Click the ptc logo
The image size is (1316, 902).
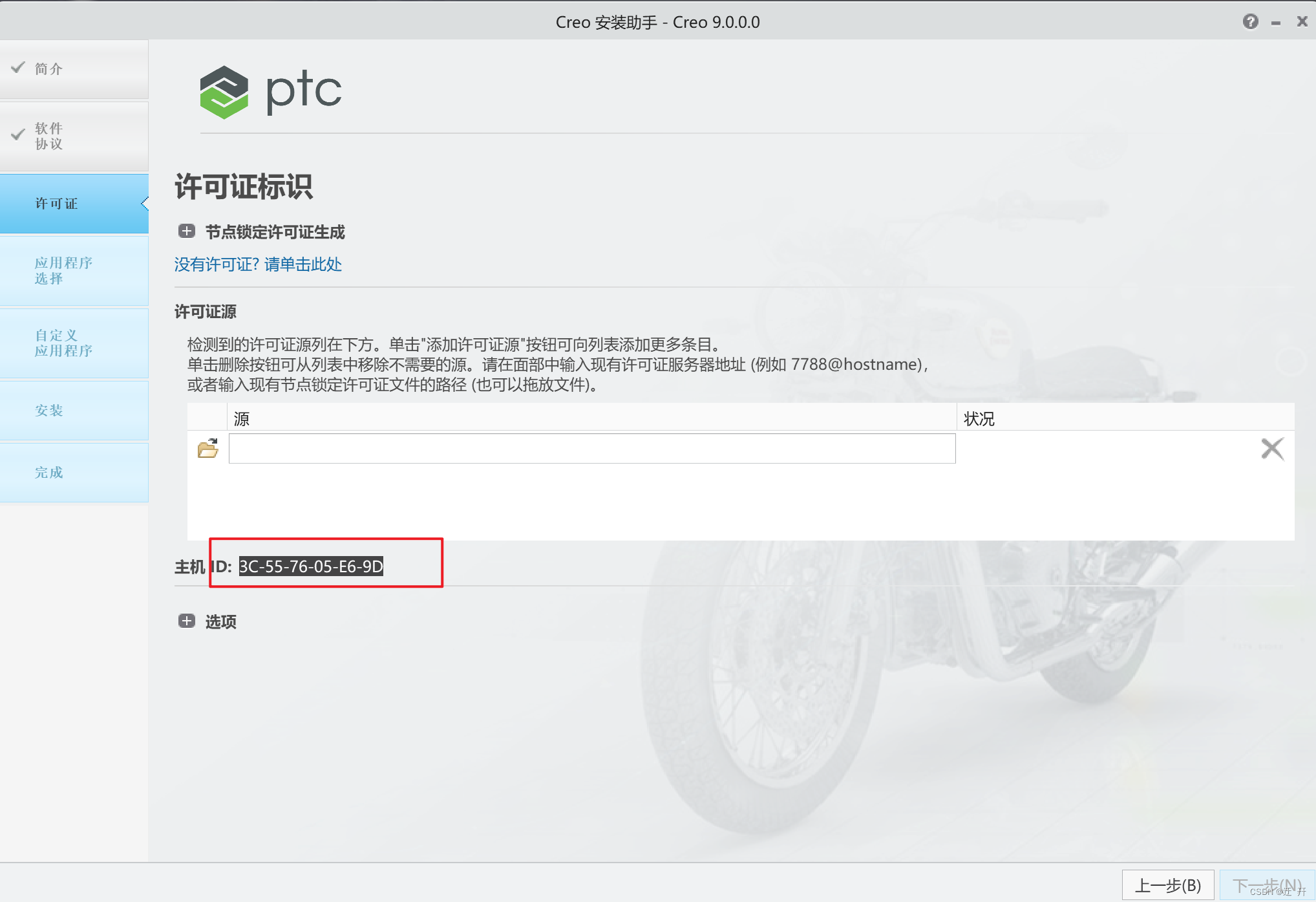point(271,92)
